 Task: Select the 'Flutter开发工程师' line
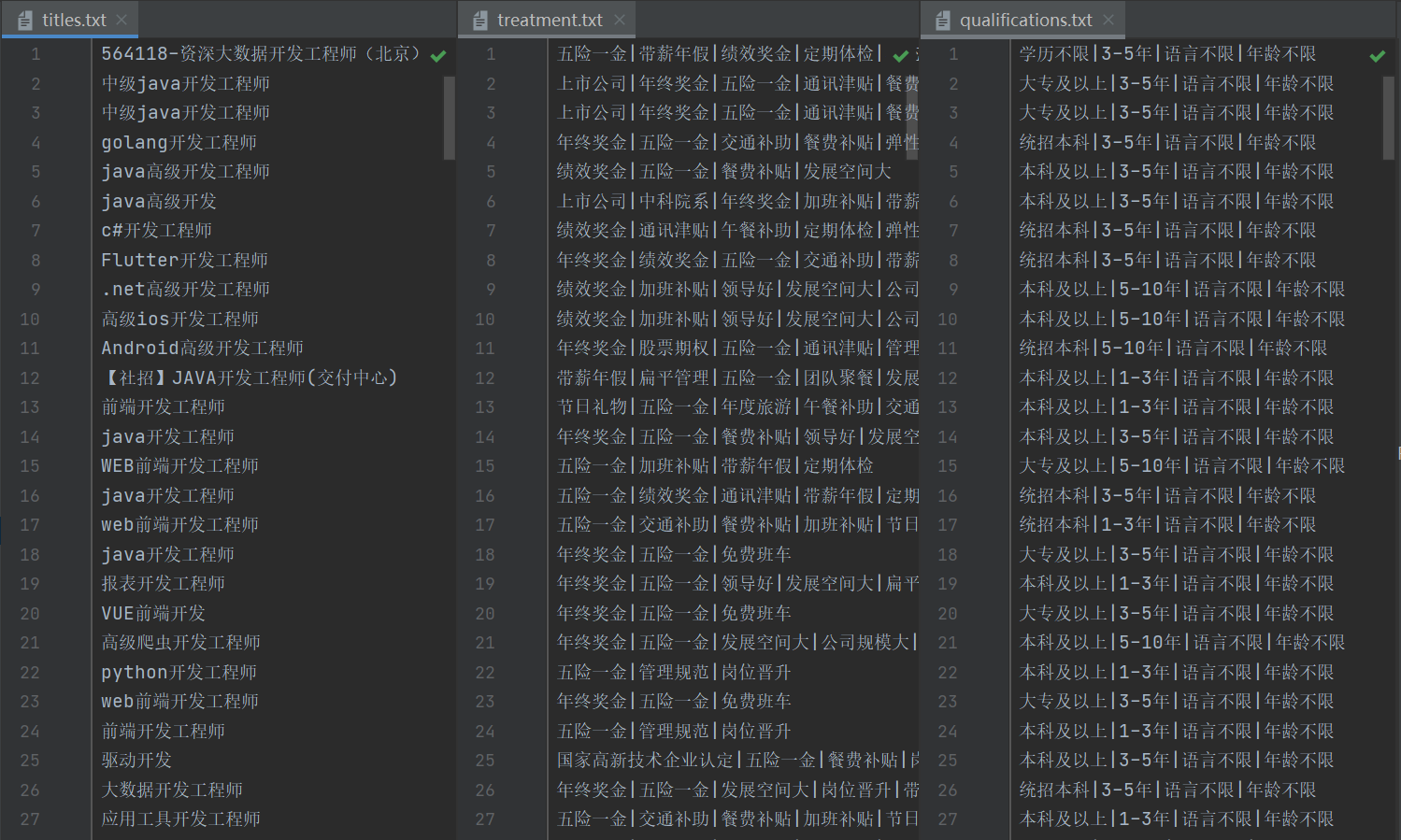(184, 261)
